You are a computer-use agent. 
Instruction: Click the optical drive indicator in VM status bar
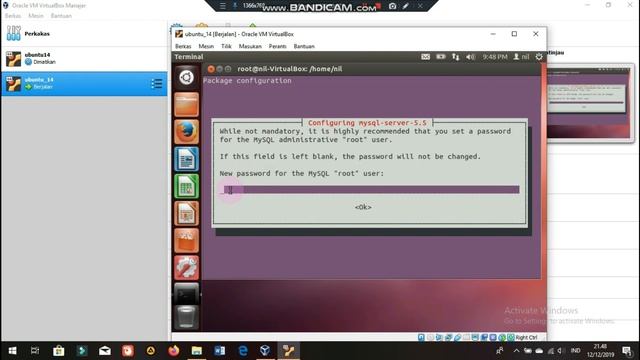[430, 337]
